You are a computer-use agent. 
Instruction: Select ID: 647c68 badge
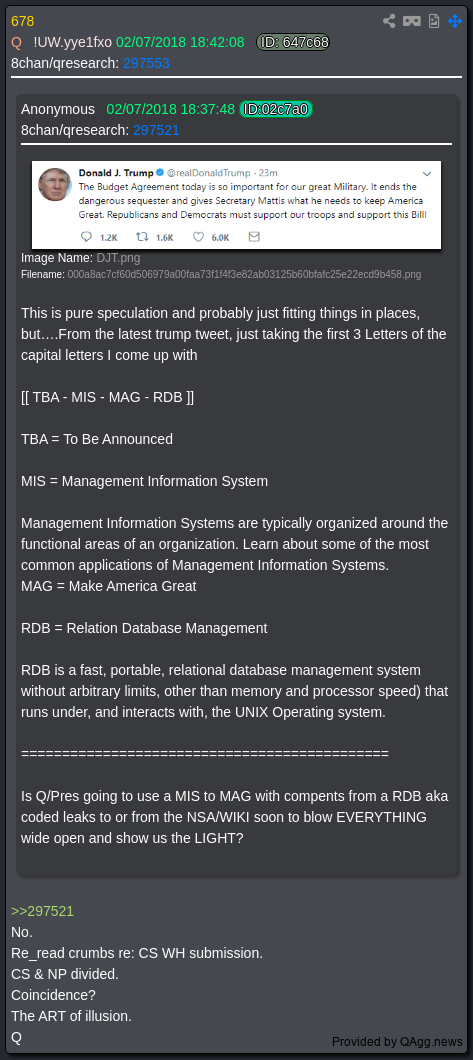tap(293, 43)
